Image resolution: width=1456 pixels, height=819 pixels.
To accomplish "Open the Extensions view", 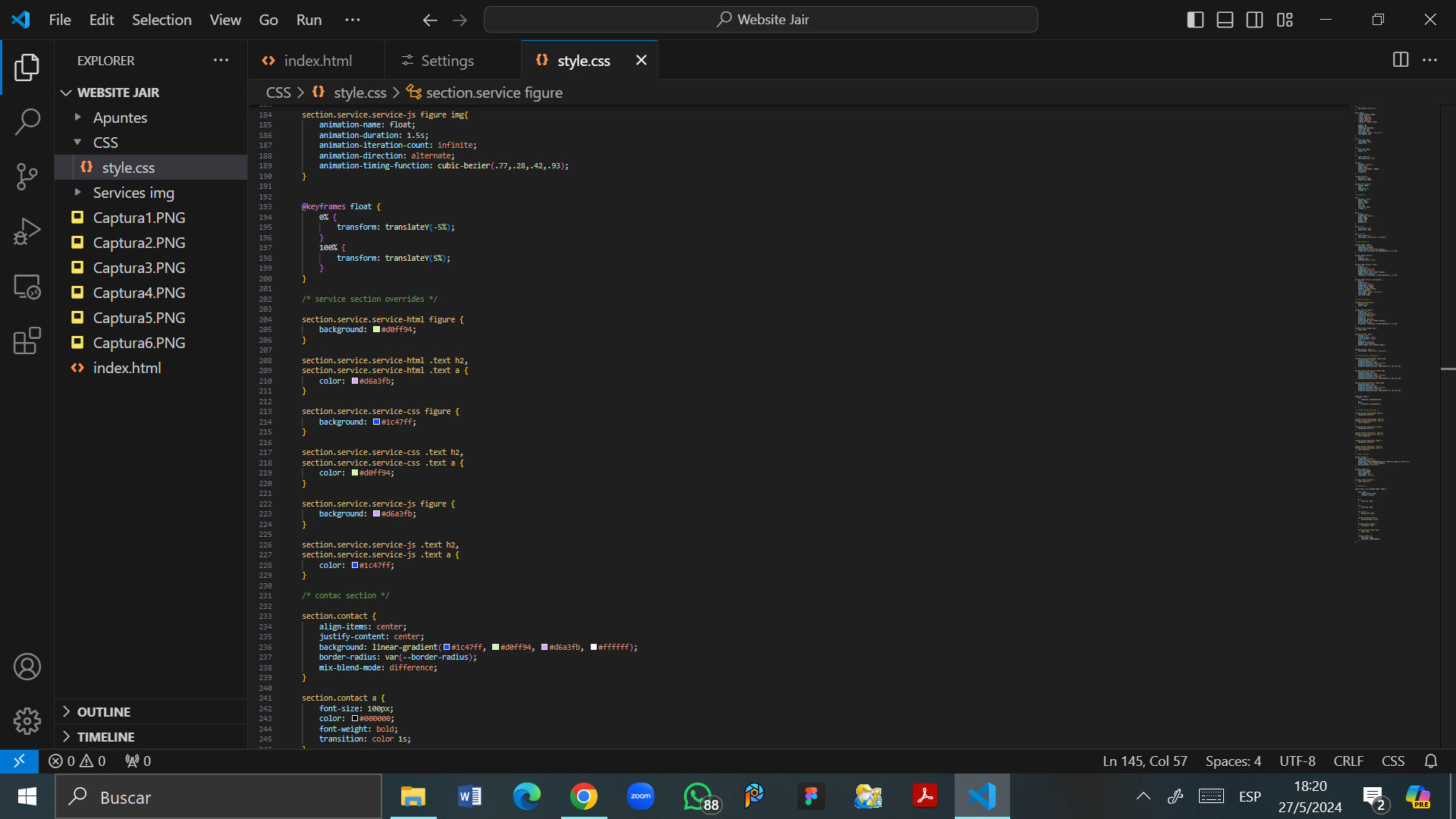I will [27, 341].
